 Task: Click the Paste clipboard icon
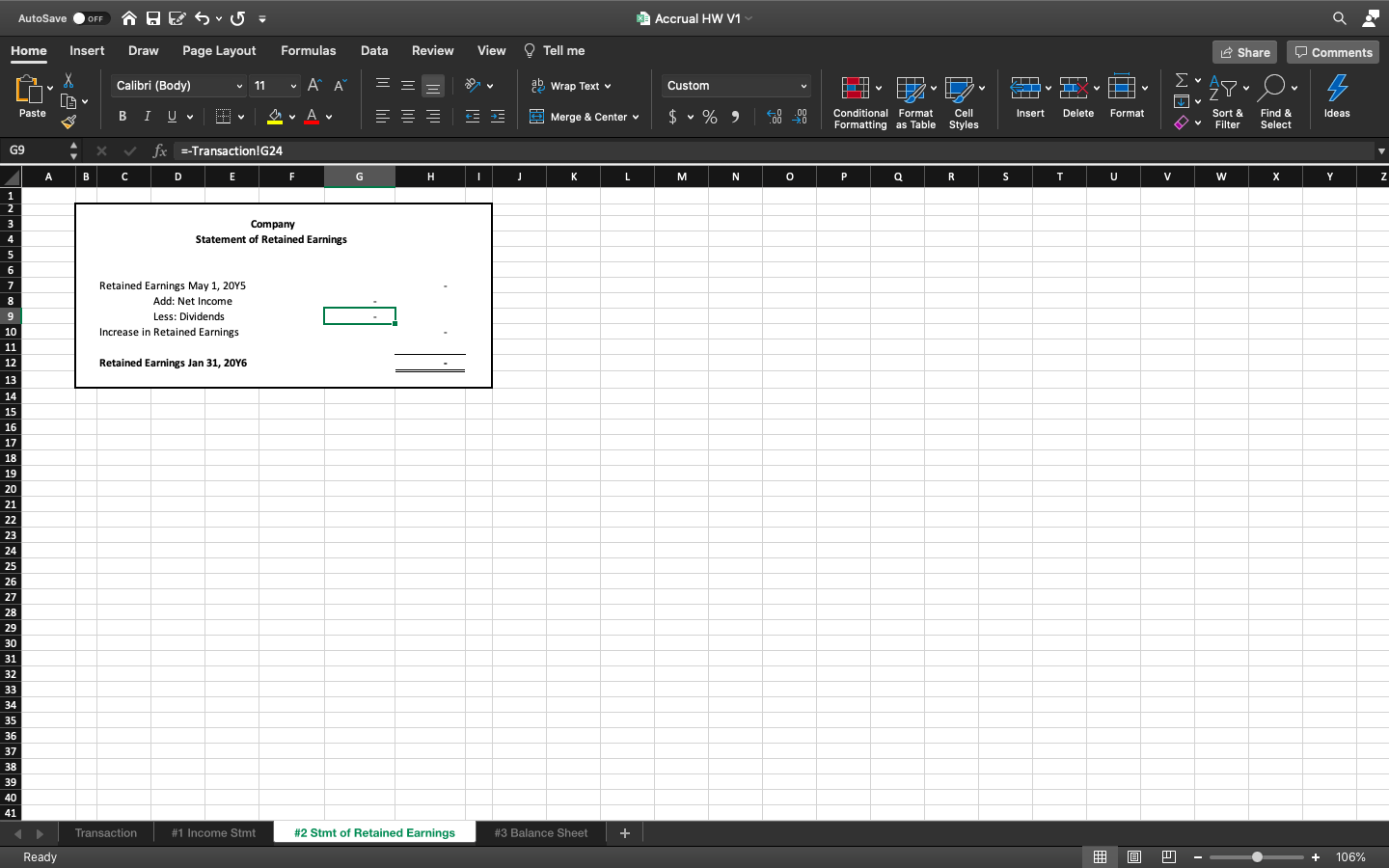pyautogui.click(x=30, y=89)
